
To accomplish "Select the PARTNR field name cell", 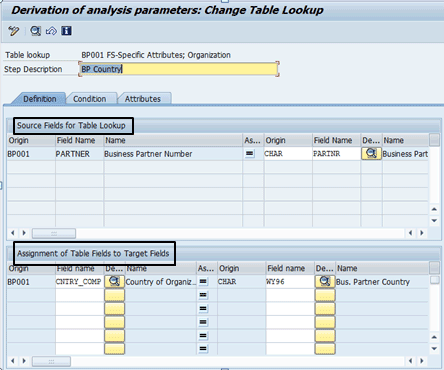I will tap(336, 154).
